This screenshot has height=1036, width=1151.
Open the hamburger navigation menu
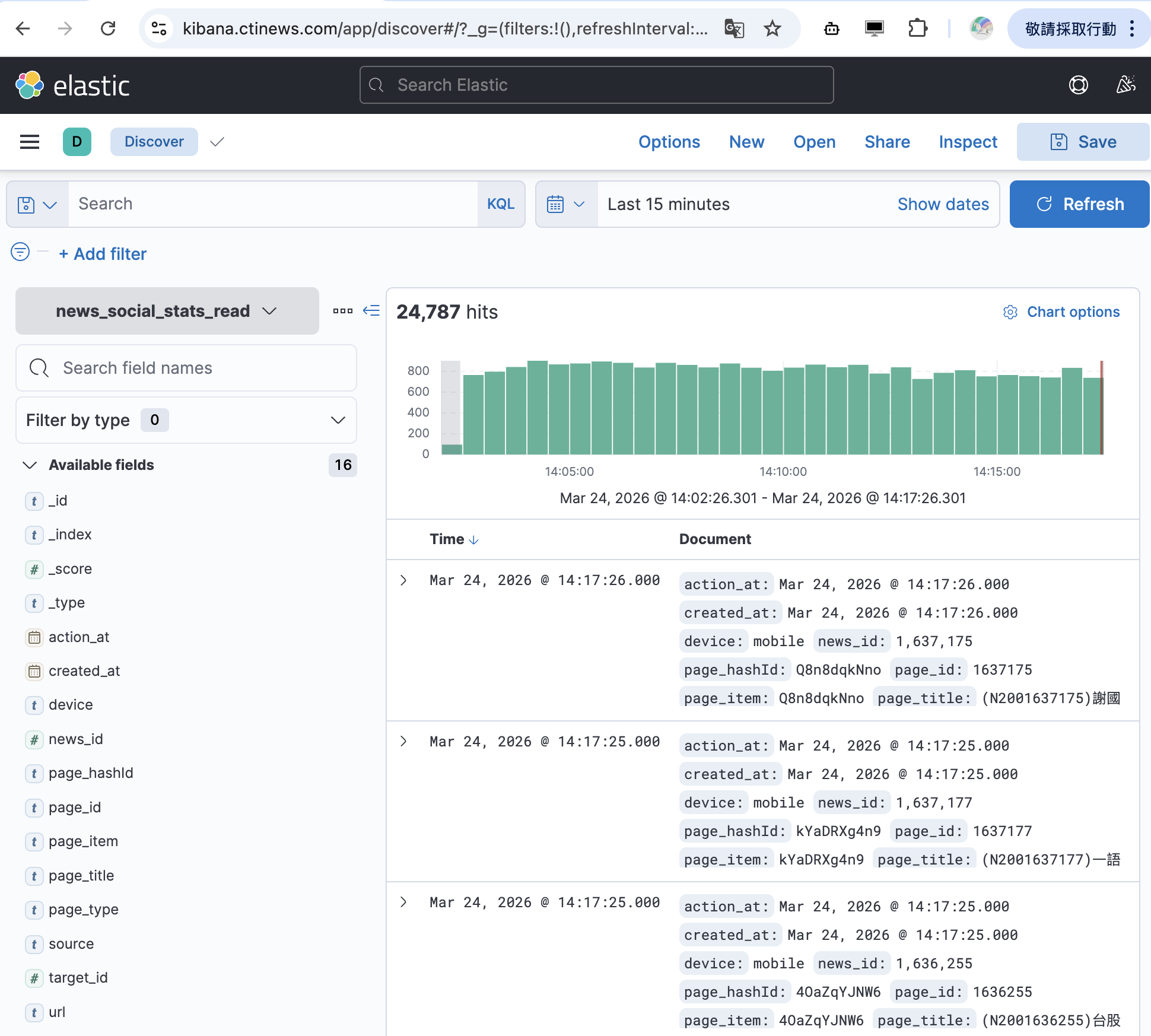[x=29, y=142]
